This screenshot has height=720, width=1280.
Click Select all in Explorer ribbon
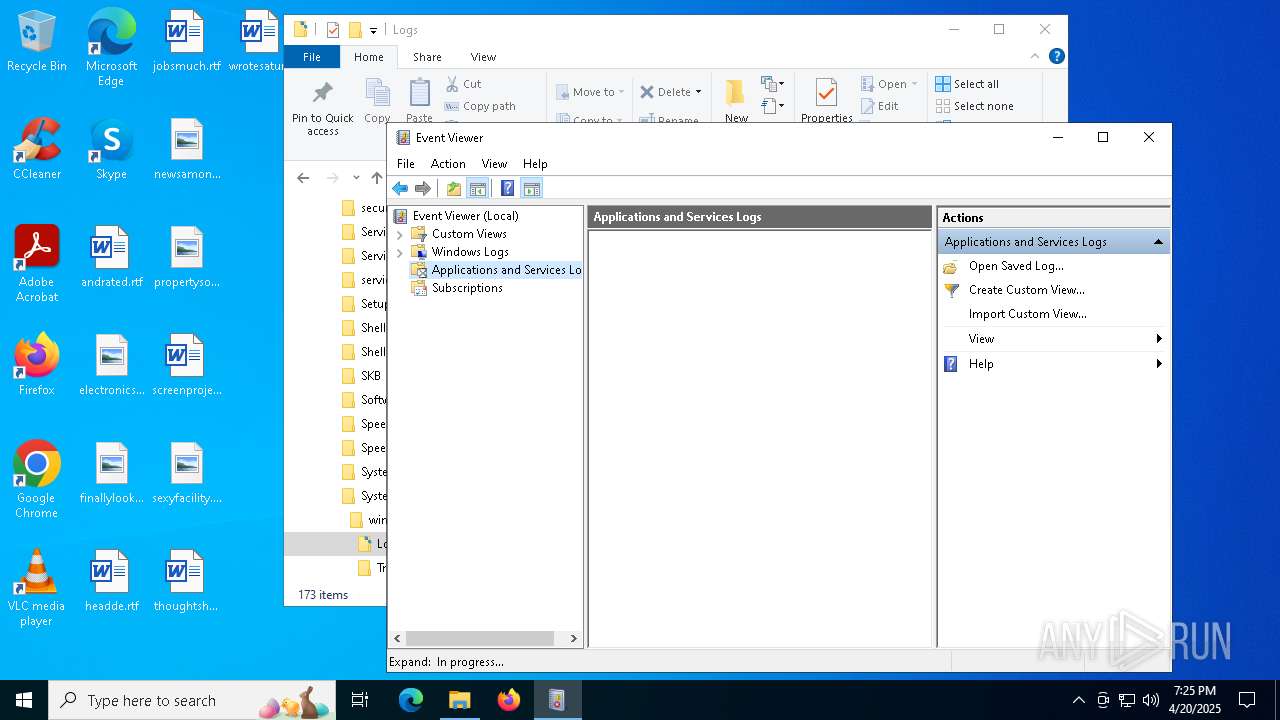(x=967, y=84)
